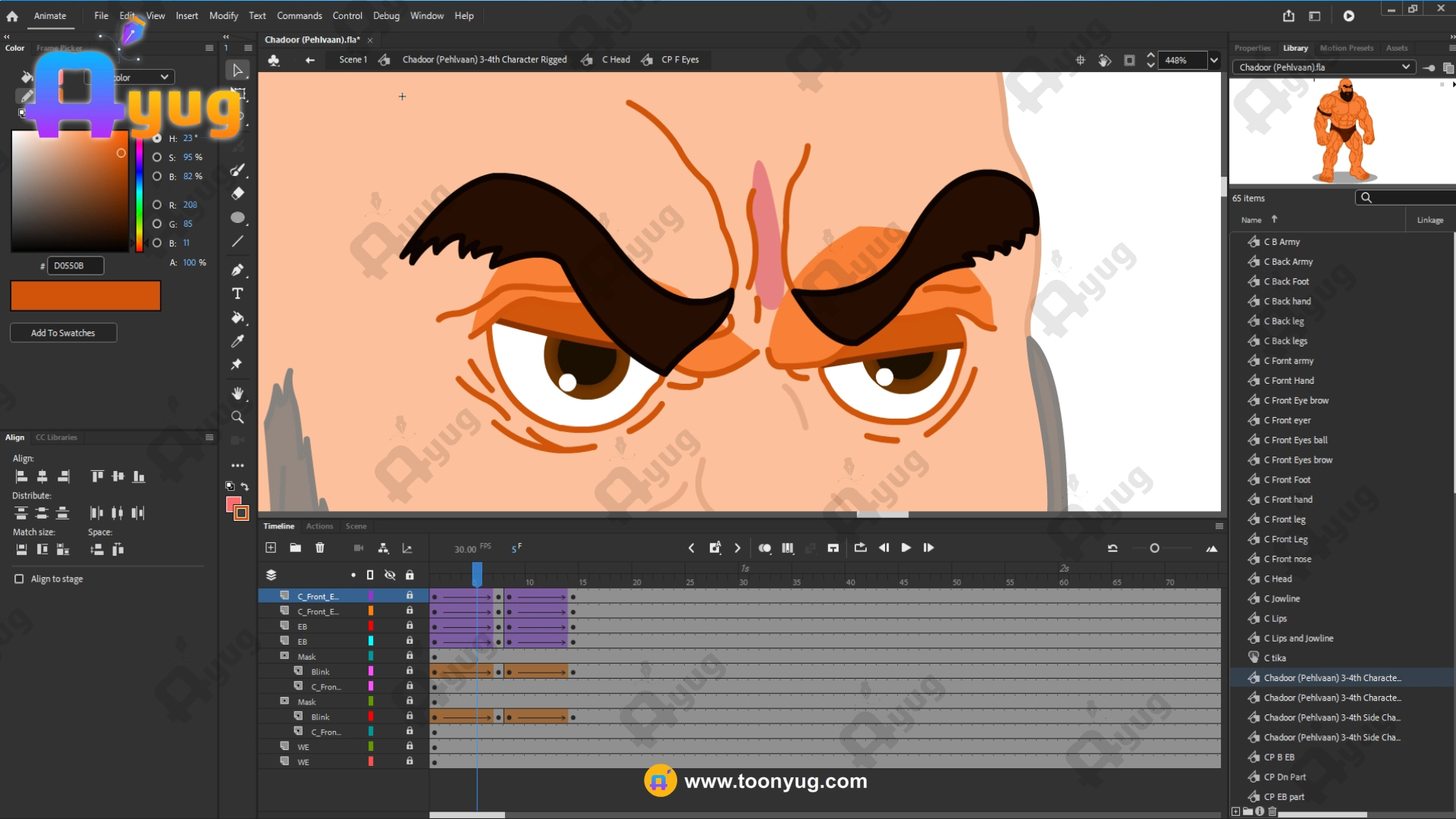
Task: Select the Hue radio button
Action: click(157, 138)
